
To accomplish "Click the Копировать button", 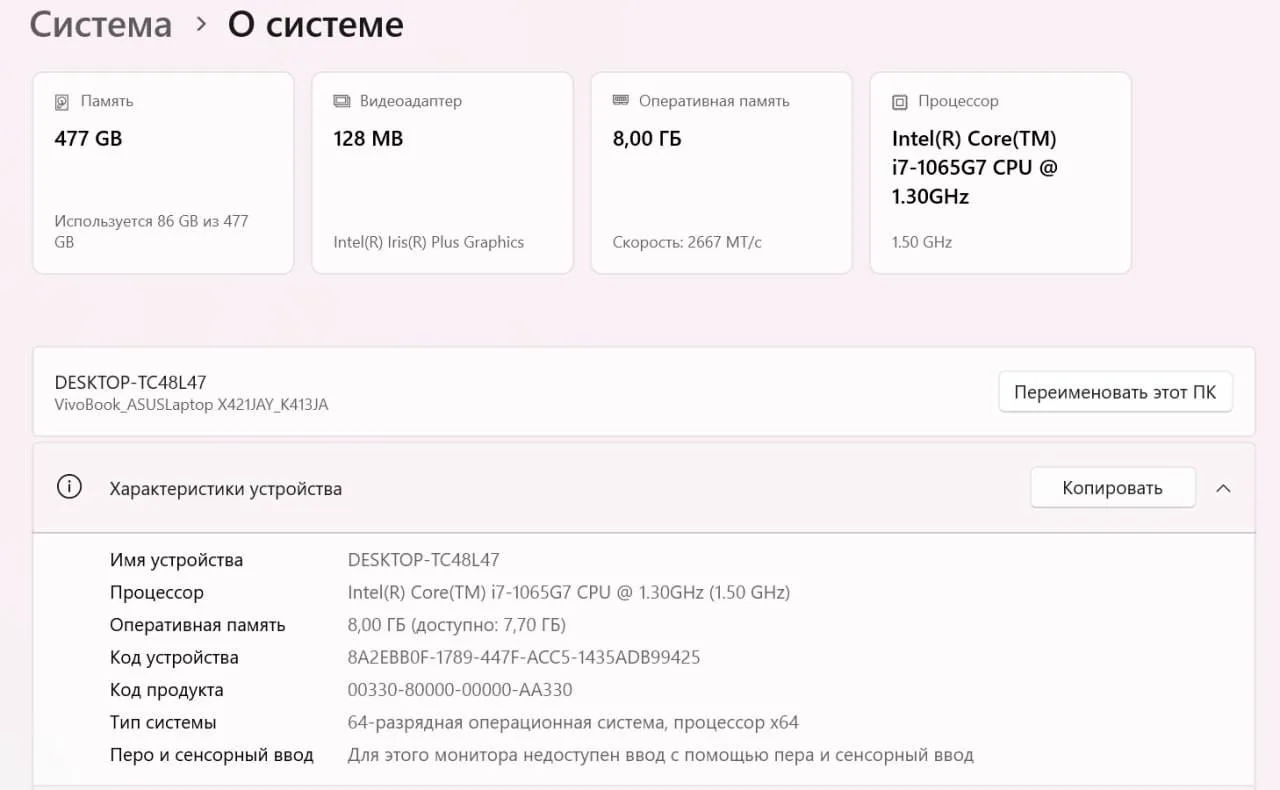I will 1113,488.
